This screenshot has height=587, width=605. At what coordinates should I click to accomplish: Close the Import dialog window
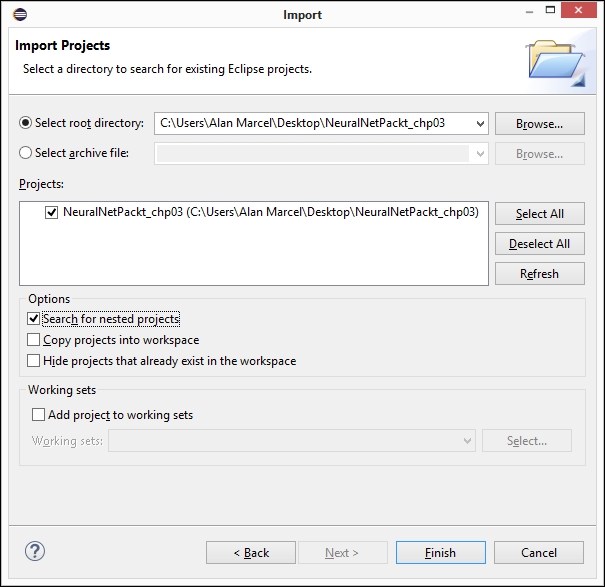pos(582,15)
